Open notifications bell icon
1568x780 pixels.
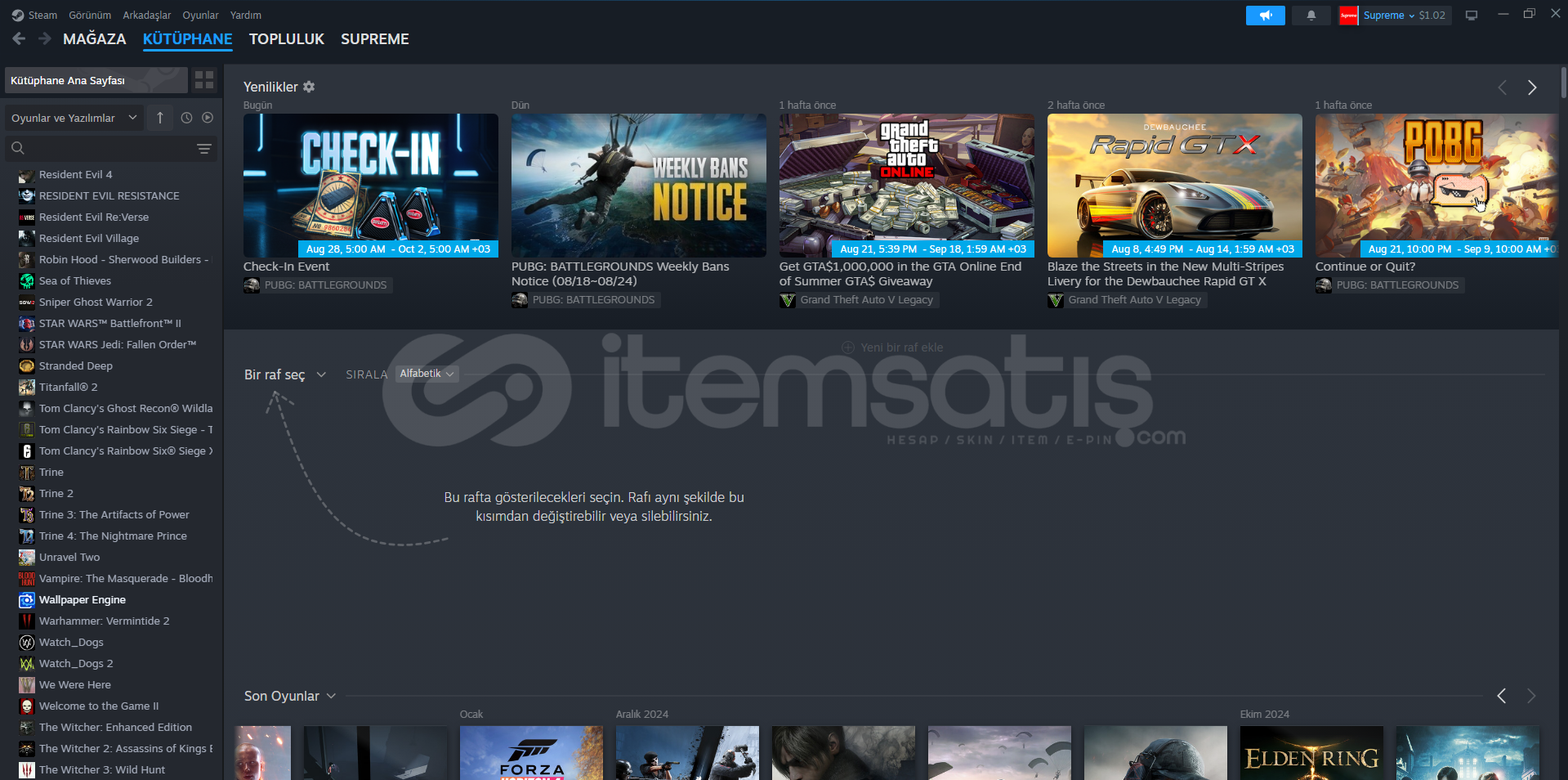point(1311,15)
